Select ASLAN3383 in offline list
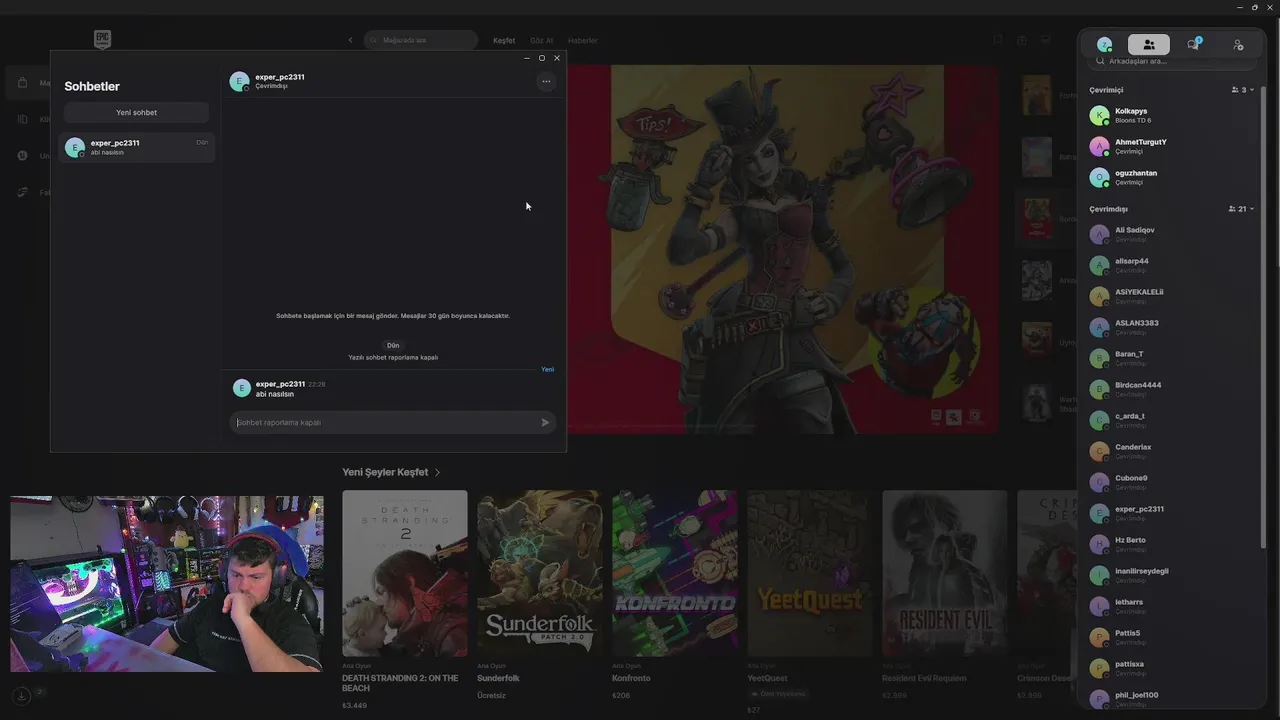 (1172, 327)
